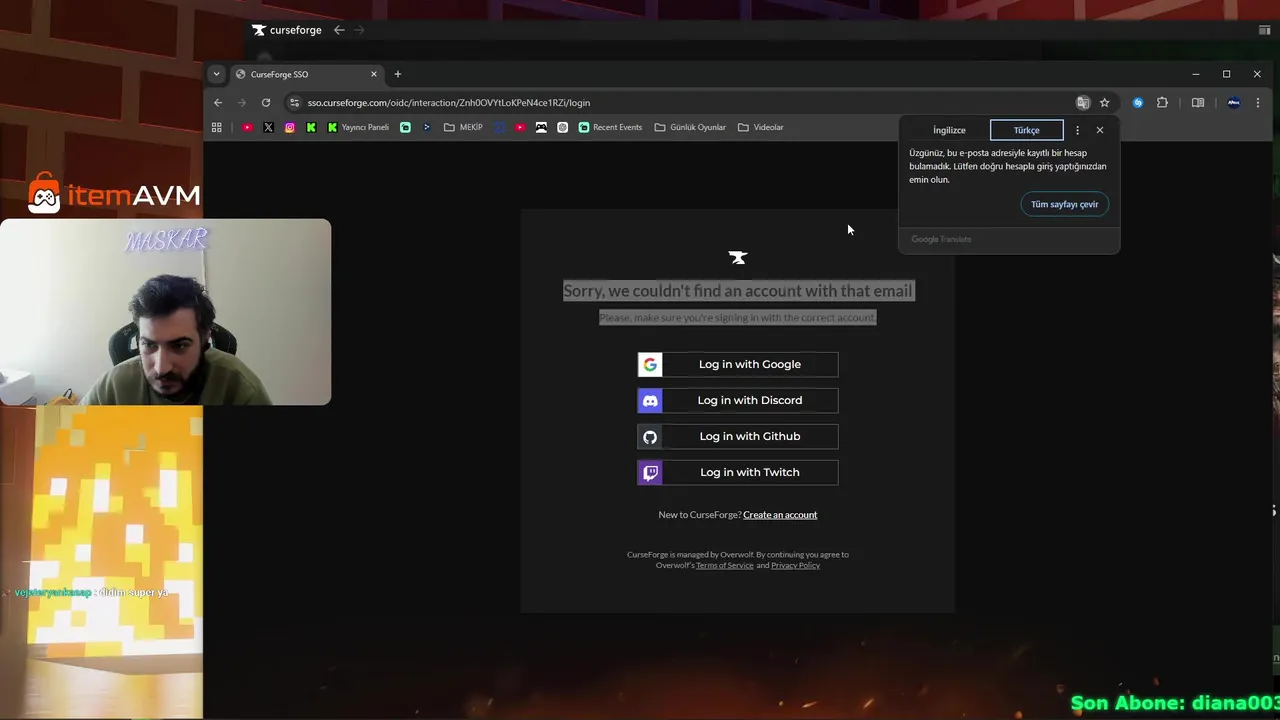Open the Kick bookmark beside Instagram
1280x720 pixels.
pos(311,128)
